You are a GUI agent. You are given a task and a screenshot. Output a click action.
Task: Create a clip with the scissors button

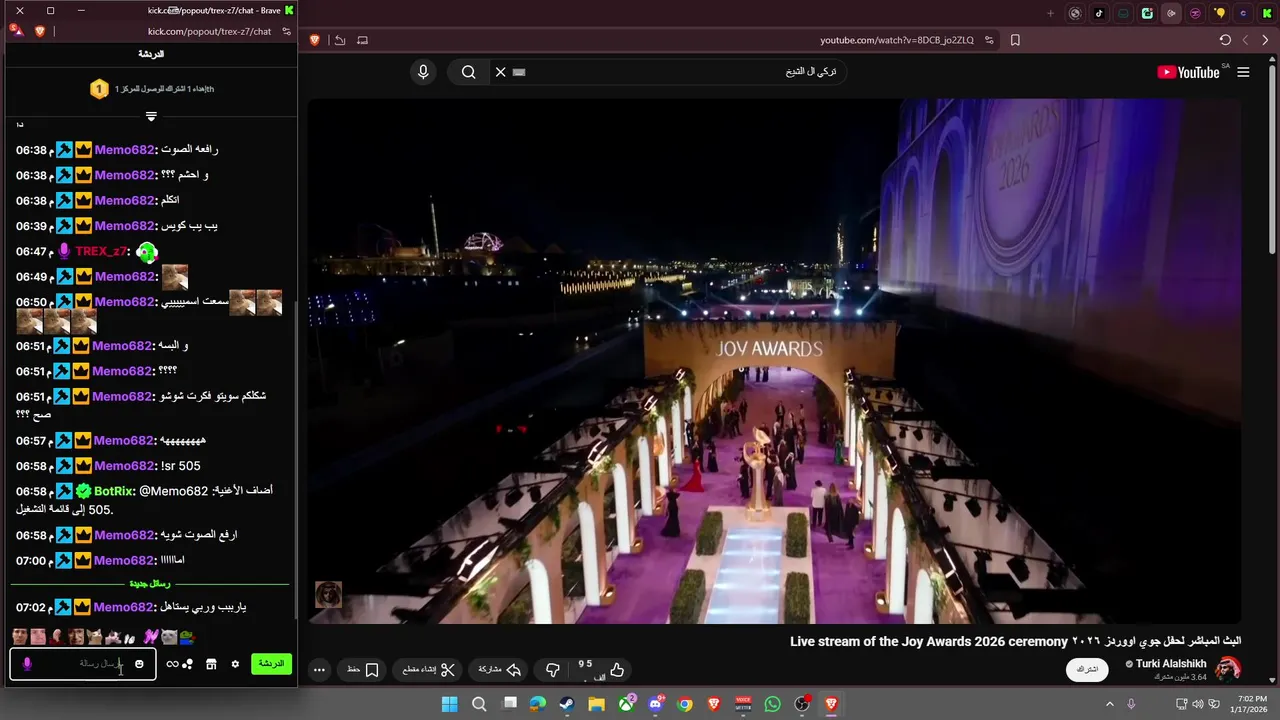click(429, 670)
